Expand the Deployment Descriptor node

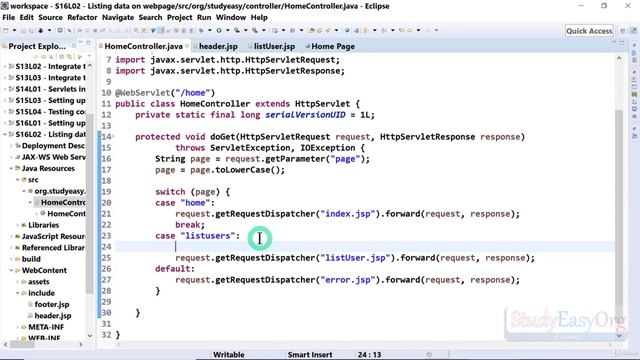tap(11, 146)
